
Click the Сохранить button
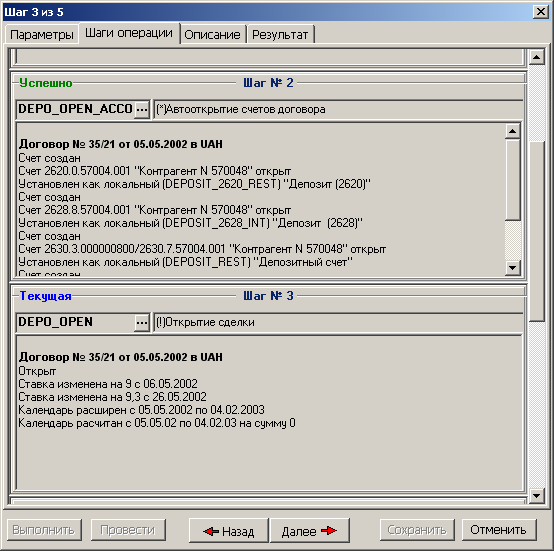pos(417,530)
